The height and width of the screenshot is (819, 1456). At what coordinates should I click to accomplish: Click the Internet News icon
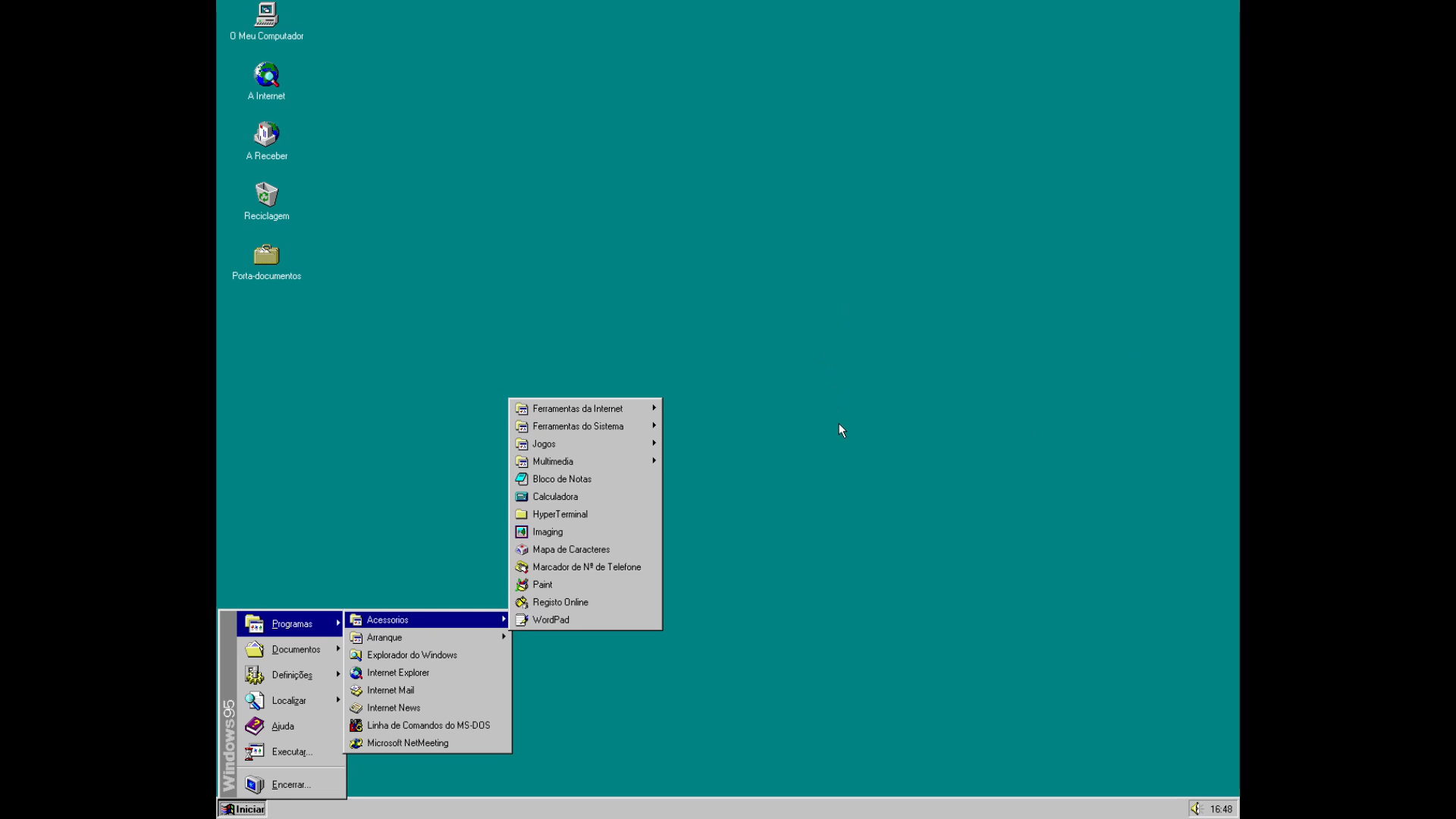pos(356,708)
